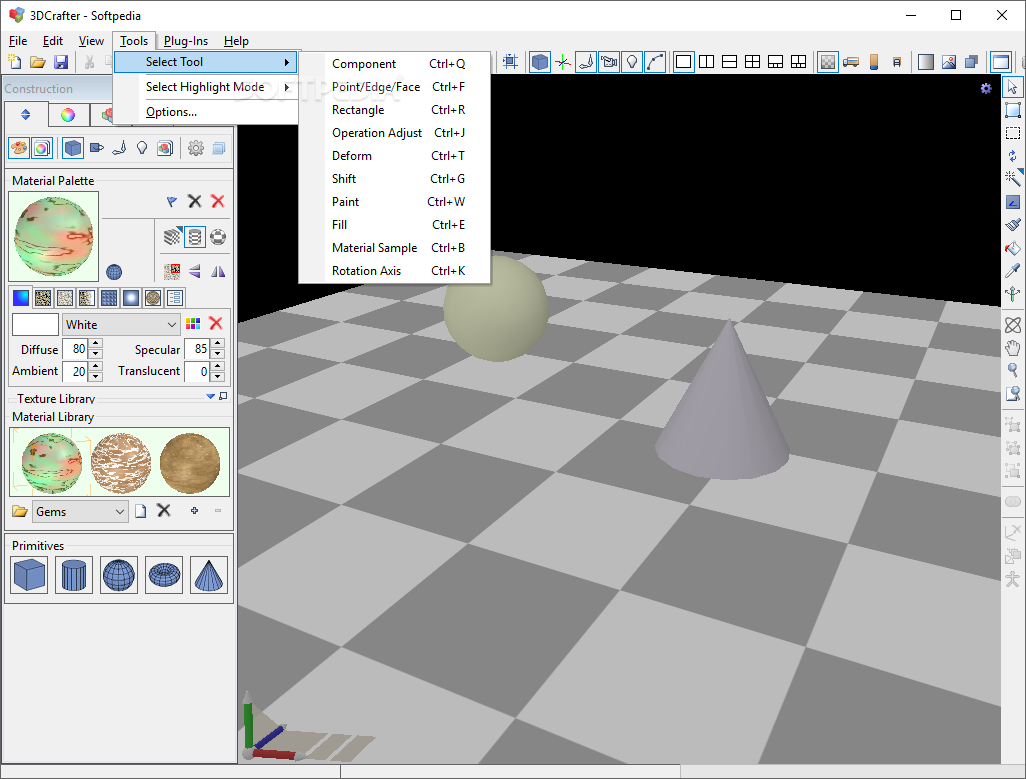1026x779 pixels.
Task: Open color picker grid icon
Action: click(193, 324)
